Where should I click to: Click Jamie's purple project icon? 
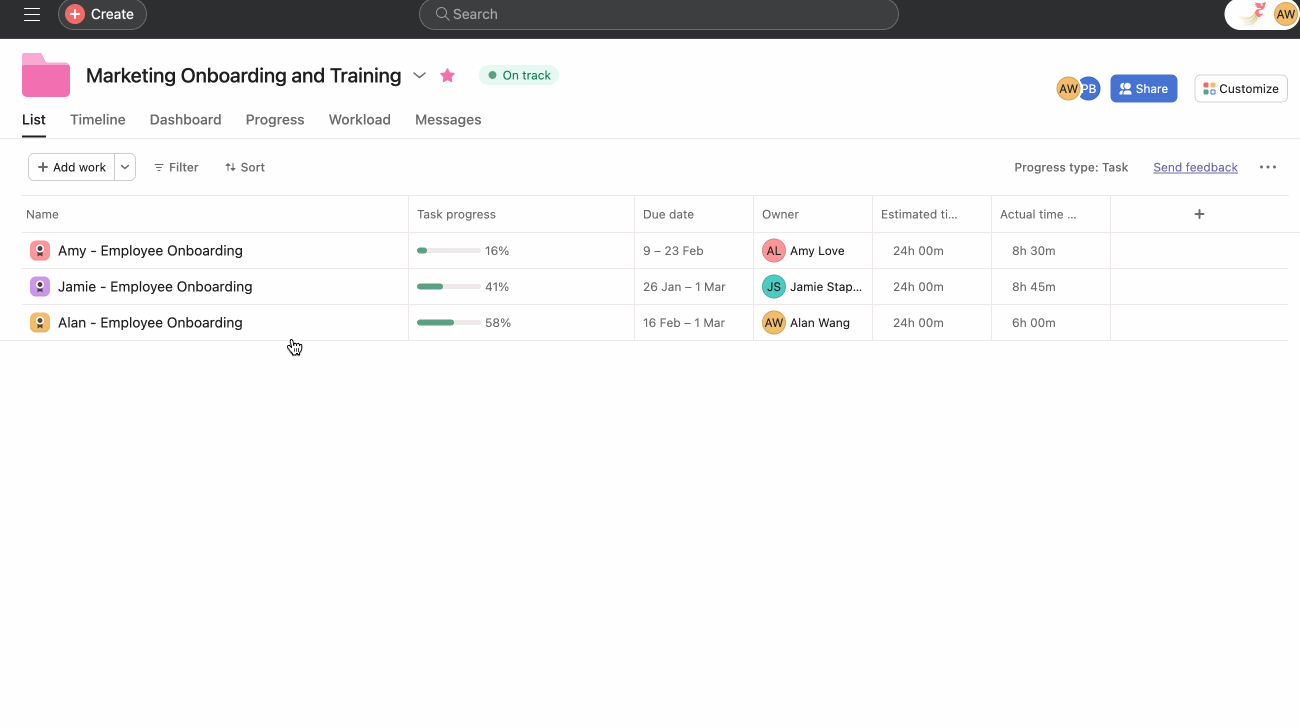[x=40, y=287]
